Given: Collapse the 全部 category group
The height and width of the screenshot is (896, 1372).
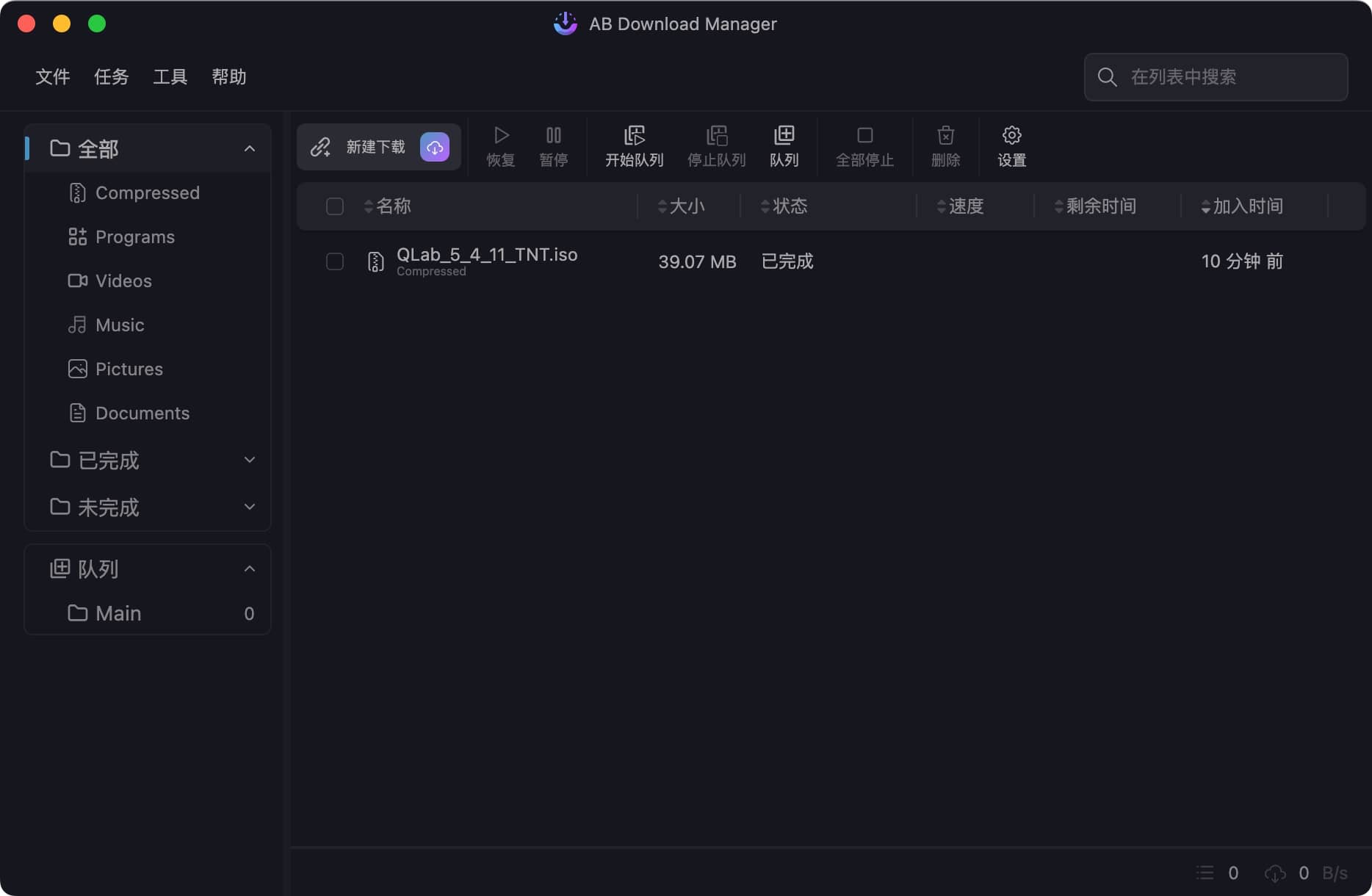Looking at the screenshot, I should pyautogui.click(x=250, y=148).
